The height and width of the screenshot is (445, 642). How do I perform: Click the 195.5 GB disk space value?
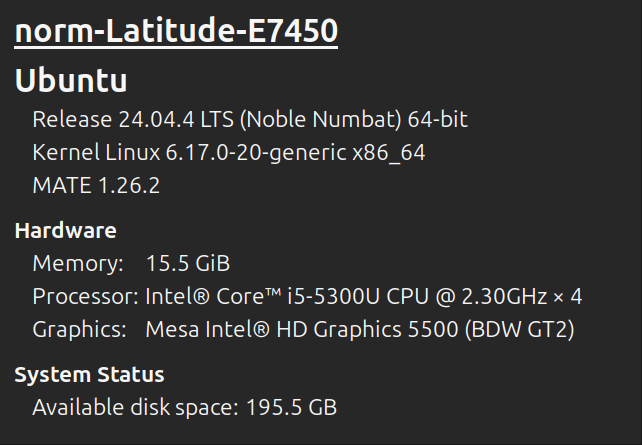(x=292, y=408)
